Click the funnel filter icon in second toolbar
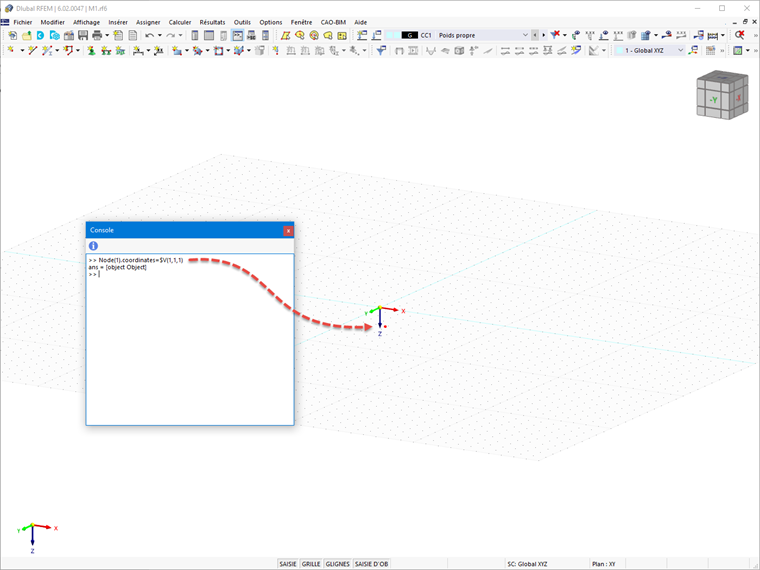The image size is (760, 570). coord(381,50)
